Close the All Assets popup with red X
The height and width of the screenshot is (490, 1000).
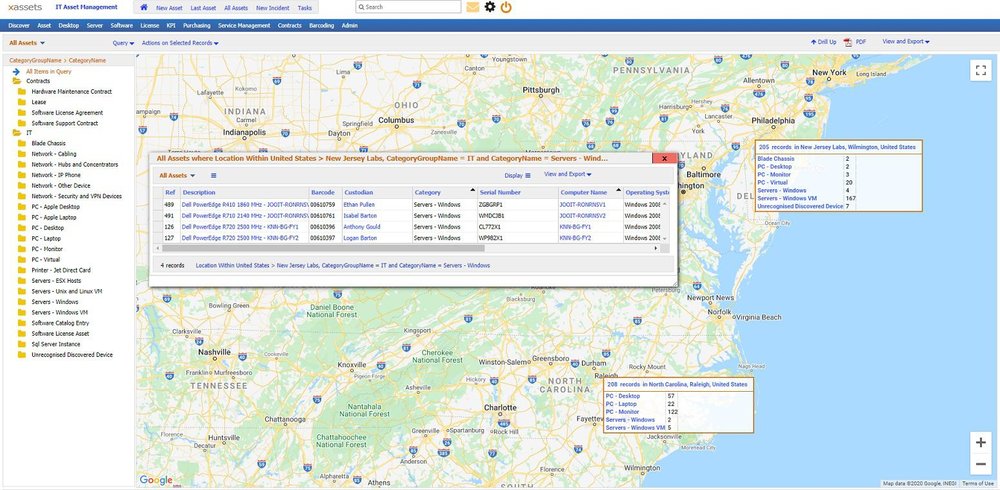coord(665,158)
